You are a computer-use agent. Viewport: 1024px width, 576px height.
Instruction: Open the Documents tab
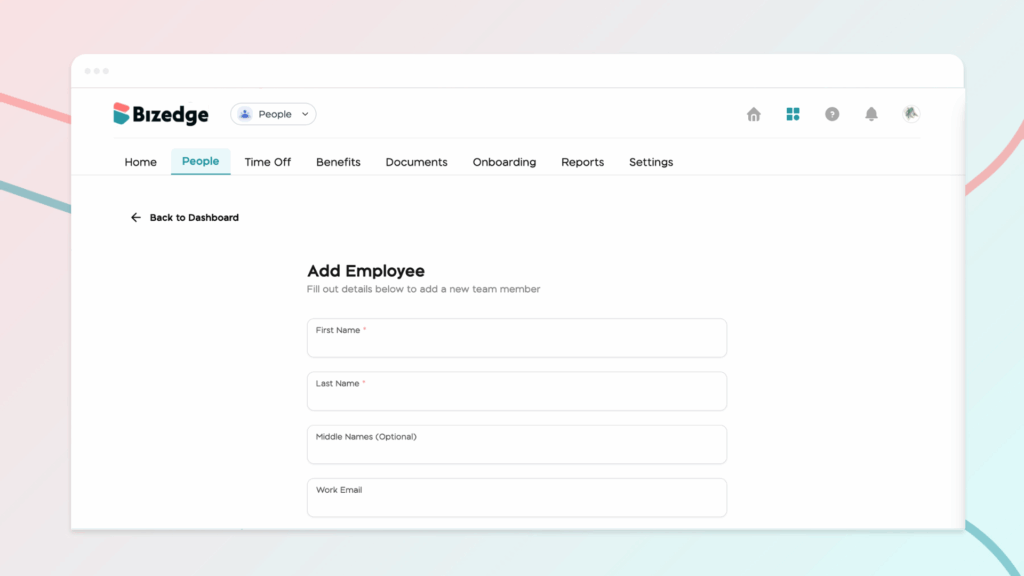[416, 162]
